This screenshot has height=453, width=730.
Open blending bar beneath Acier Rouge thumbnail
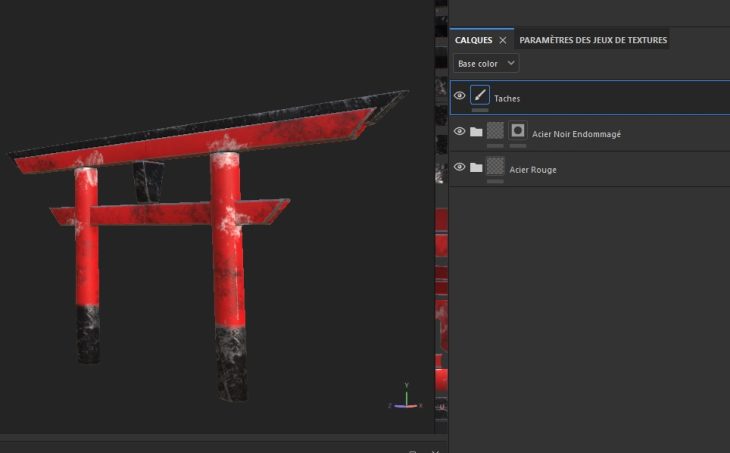tap(495, 181)
